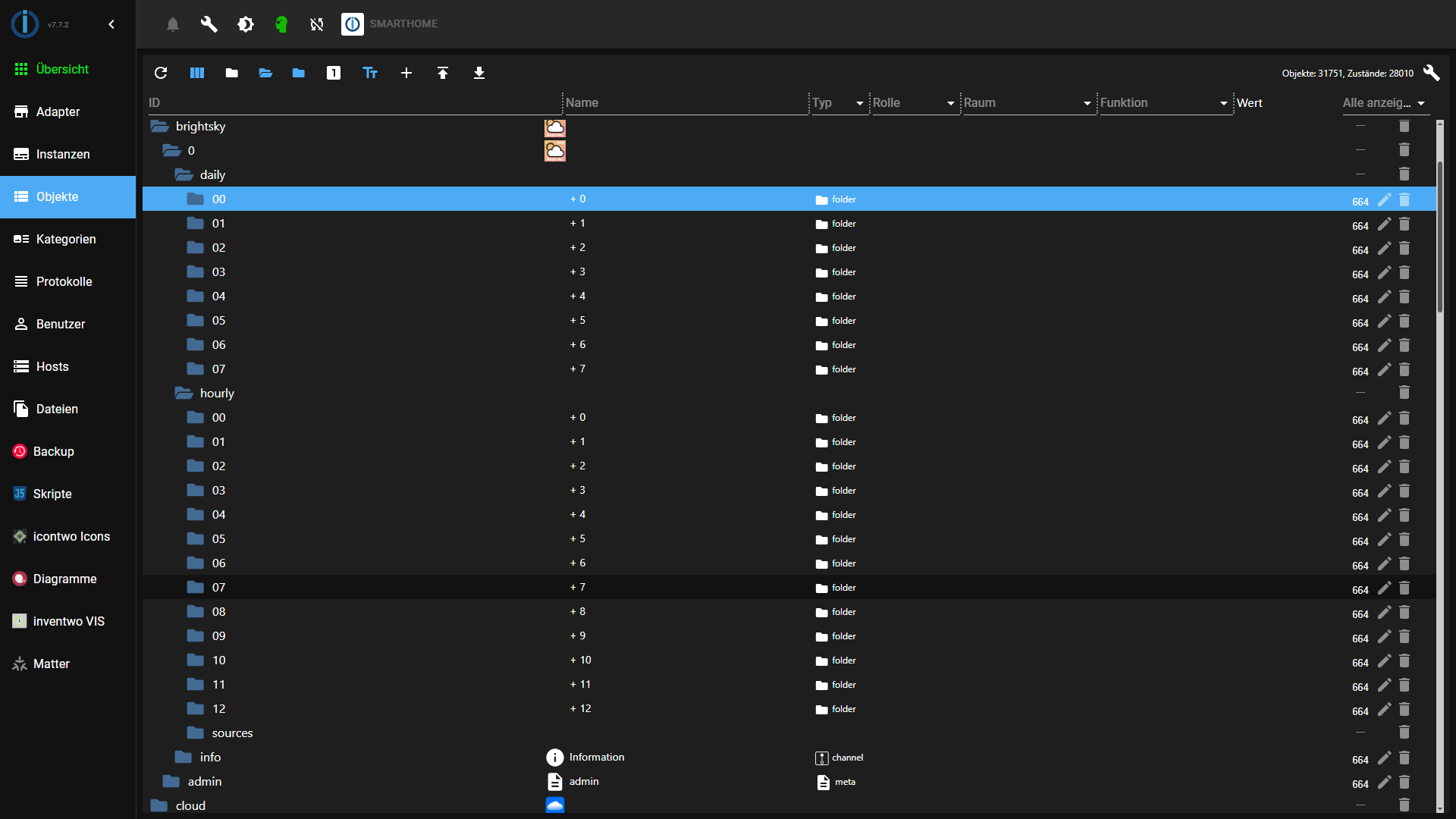Click the pencil edit icon for daily 03
1456x819 pixels.
tap(1384, 272)
